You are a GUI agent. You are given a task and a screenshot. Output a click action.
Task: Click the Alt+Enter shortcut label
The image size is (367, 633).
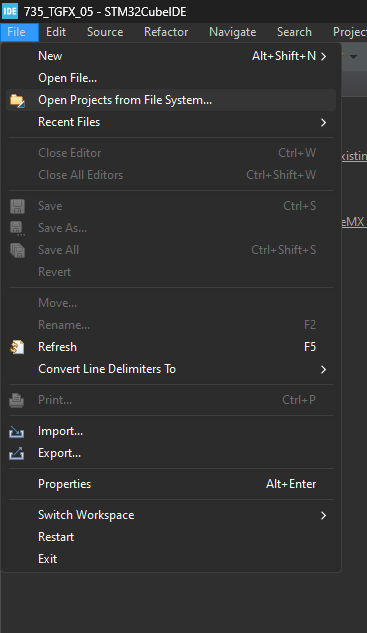pyautogui.click(x=291, y=484)
